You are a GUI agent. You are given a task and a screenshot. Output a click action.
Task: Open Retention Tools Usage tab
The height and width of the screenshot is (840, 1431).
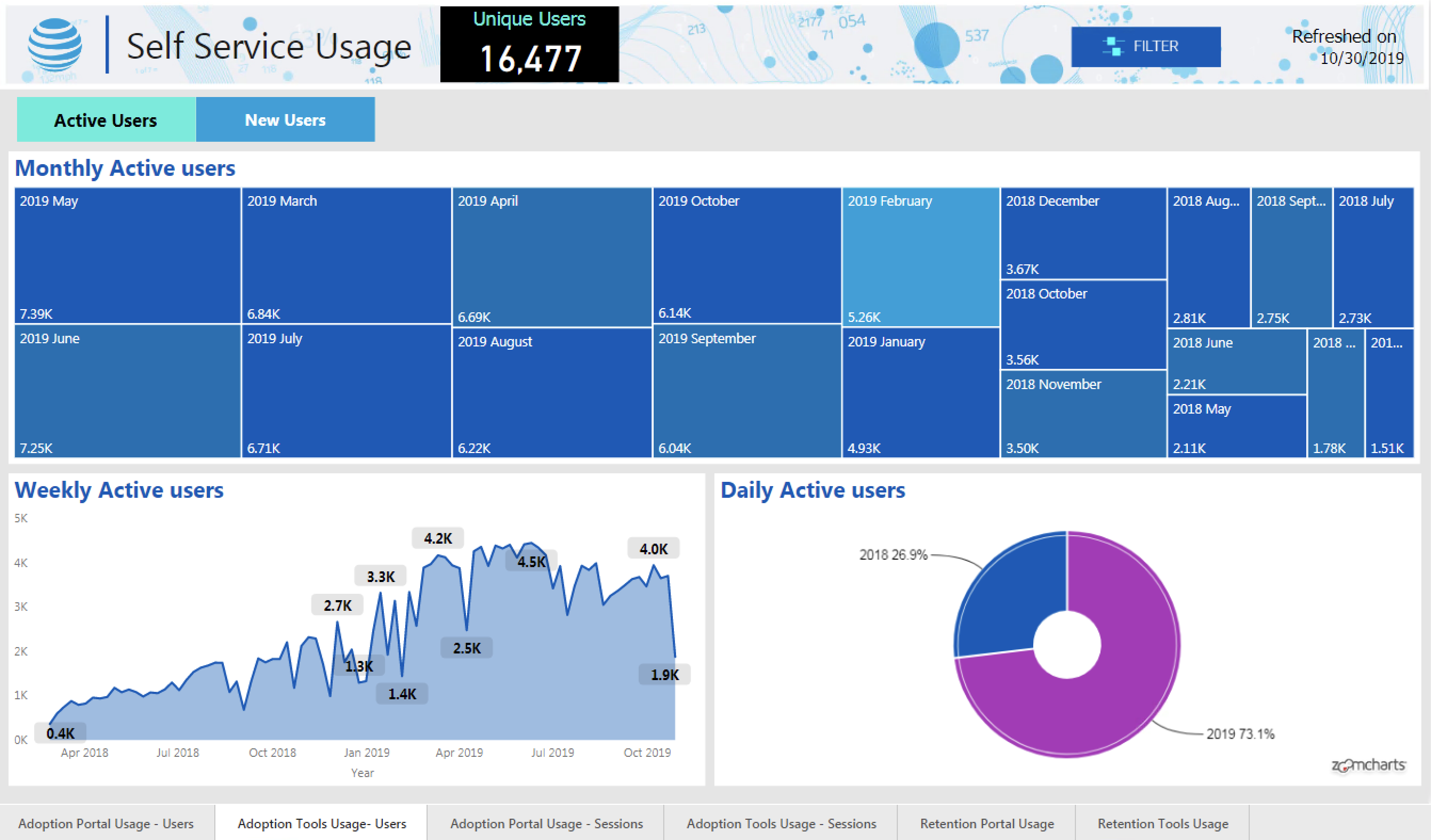1162,823
